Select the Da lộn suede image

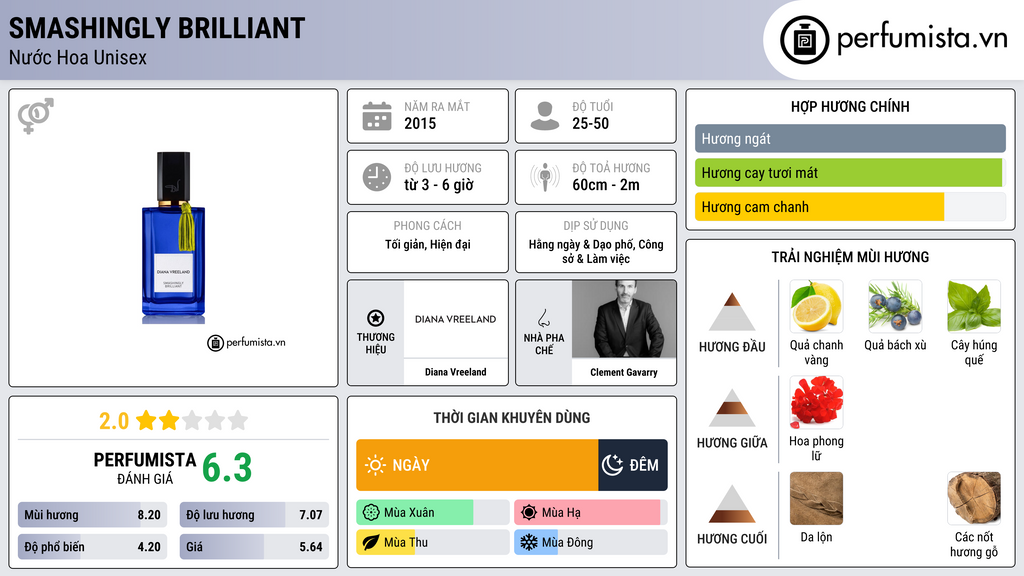coord(816,498)
